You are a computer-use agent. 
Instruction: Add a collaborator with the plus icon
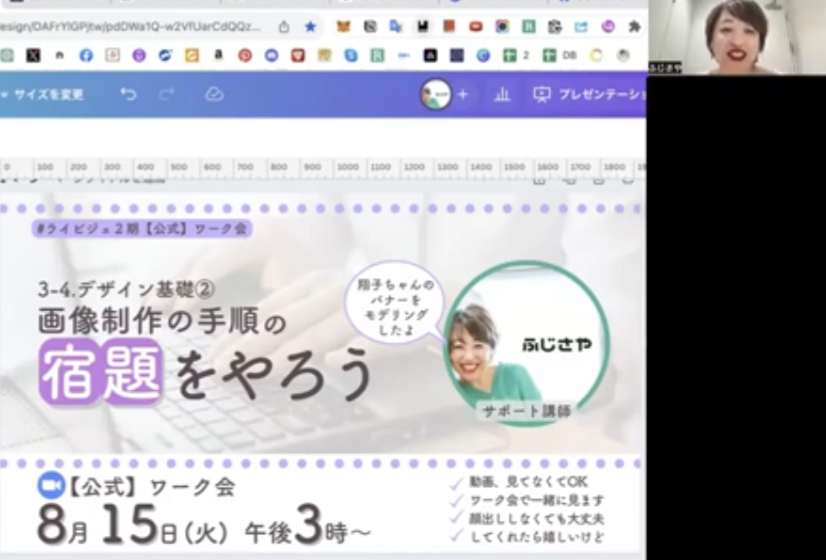click(462, 94)
